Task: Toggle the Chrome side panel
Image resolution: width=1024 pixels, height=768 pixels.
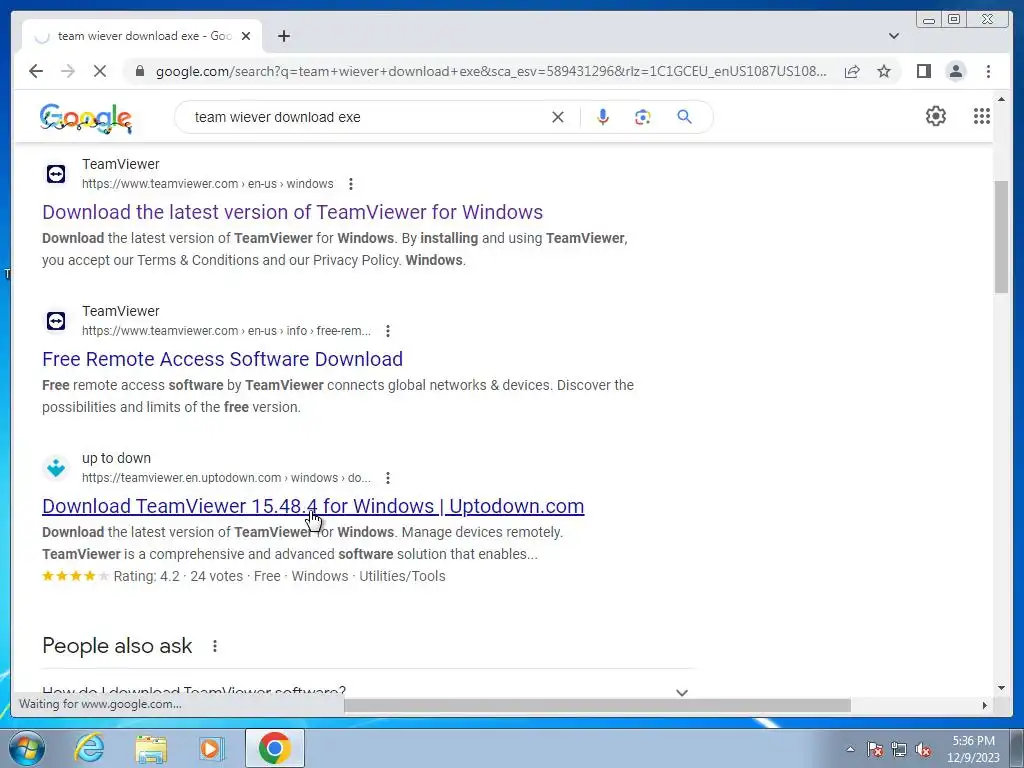Action: [x=923, y=71]
